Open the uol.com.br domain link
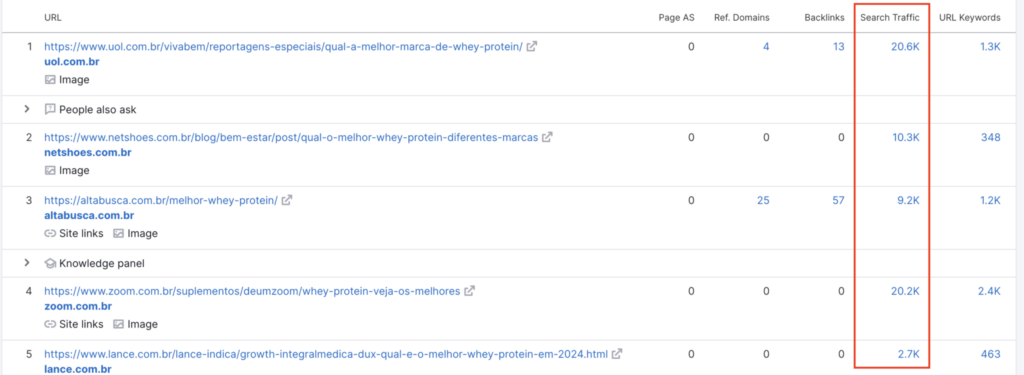Screen dimensions: 1024x375 coord(72,61)
